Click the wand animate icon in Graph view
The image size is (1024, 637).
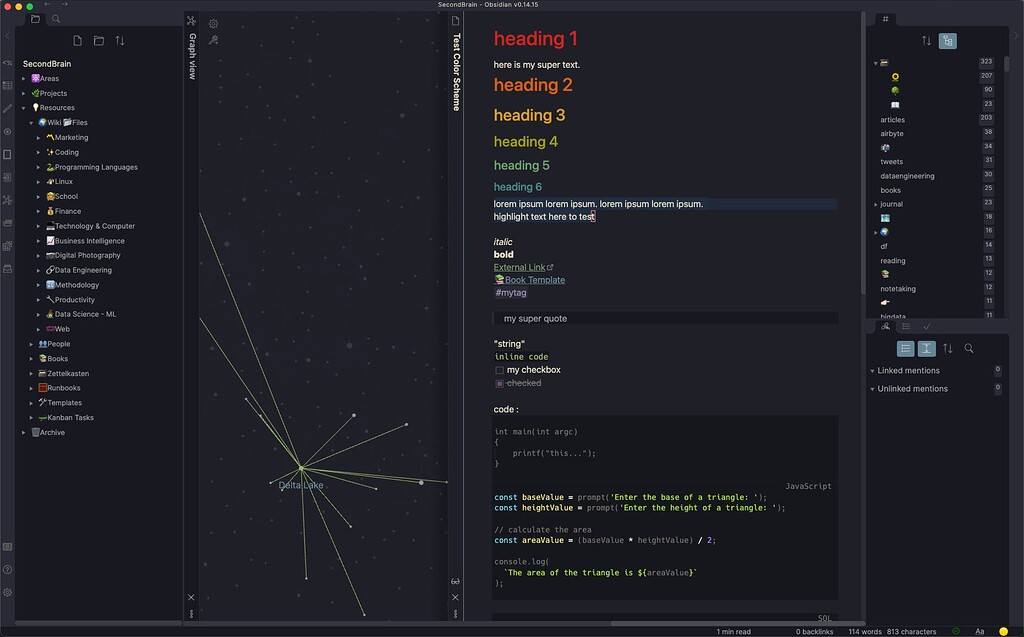coord(214,41)
